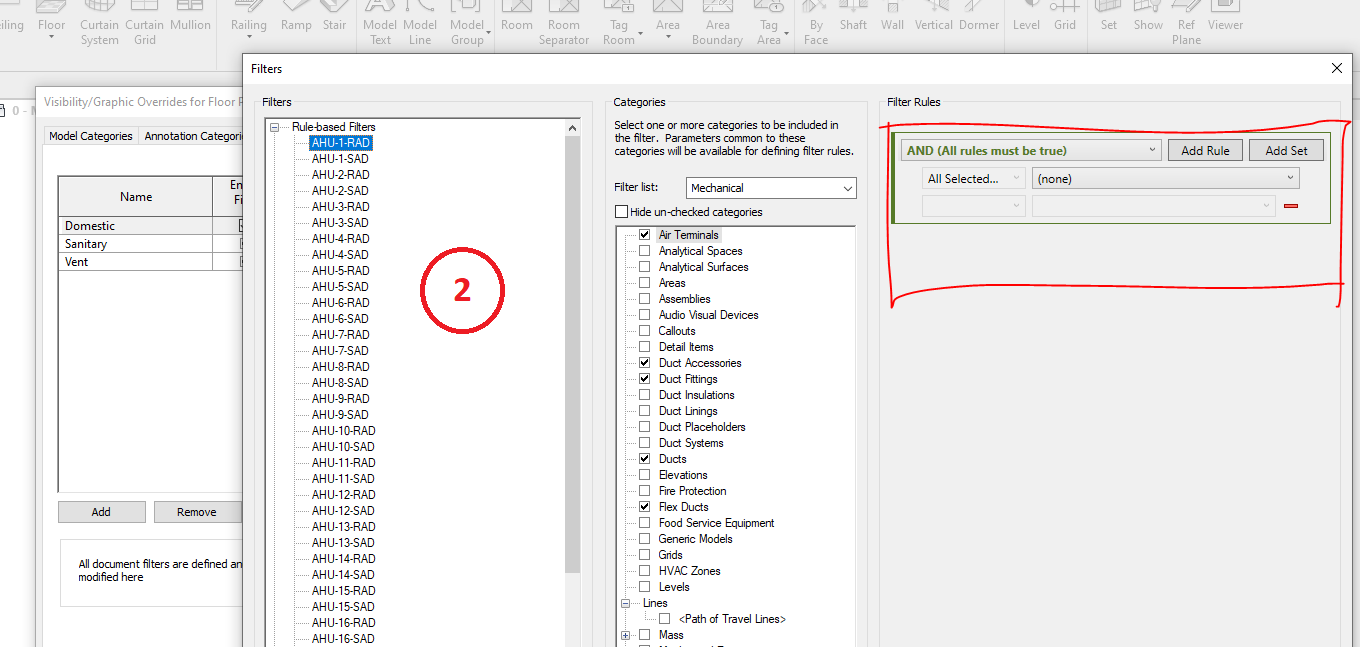Check Hide un-checked categories
Image resolution: width=1360 pixels, height=647 pixels.
[x=621, y=211]
